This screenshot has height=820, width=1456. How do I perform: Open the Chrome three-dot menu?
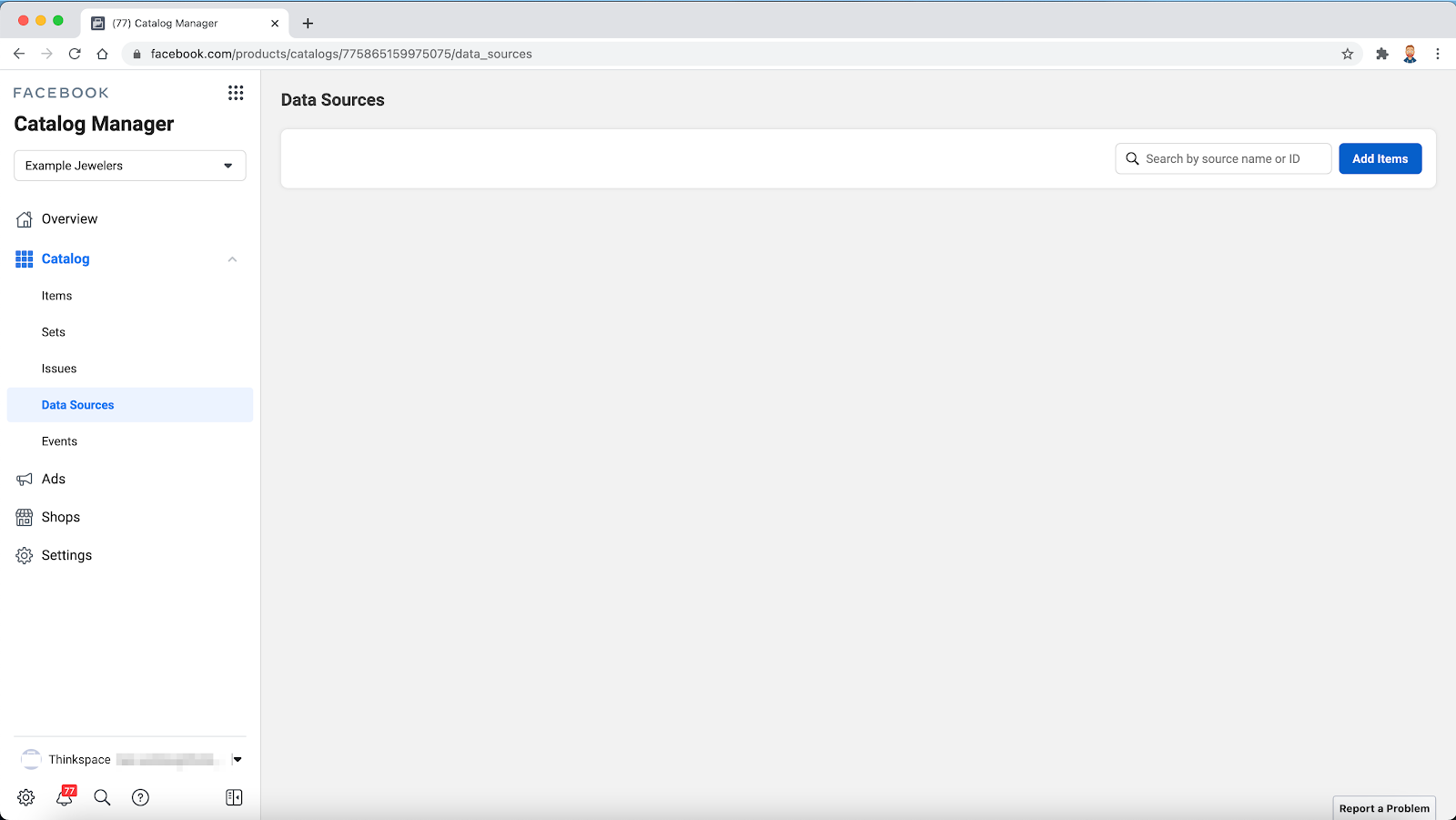[x=1438, y=54]
